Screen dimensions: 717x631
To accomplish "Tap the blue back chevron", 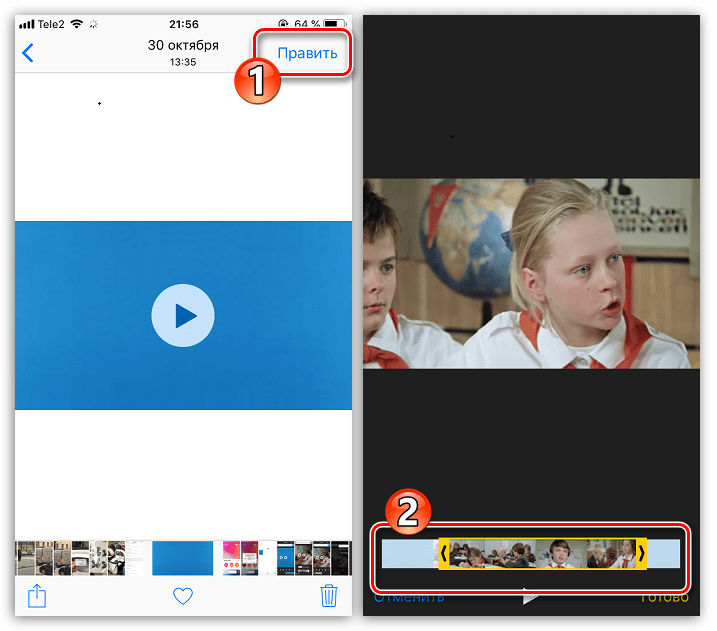I will pos(28,53).
